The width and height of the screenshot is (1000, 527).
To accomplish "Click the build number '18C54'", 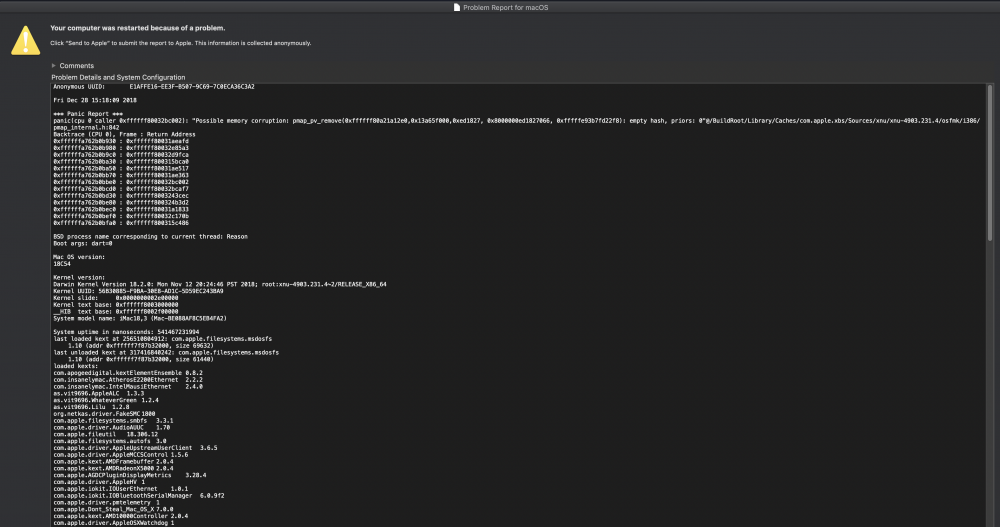I will click(62, 264).
